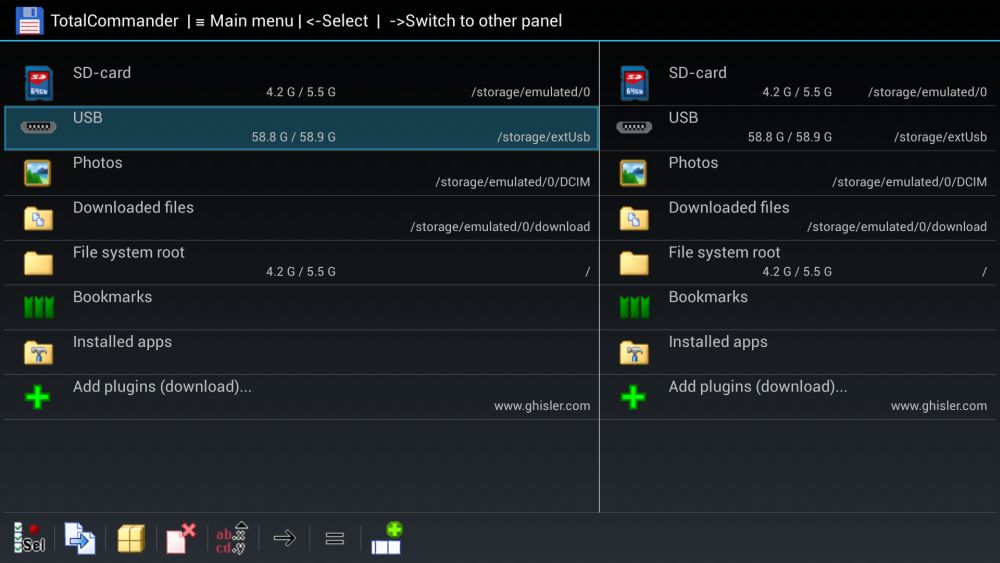Click the USB connector icon in right panel

point(634,127)
